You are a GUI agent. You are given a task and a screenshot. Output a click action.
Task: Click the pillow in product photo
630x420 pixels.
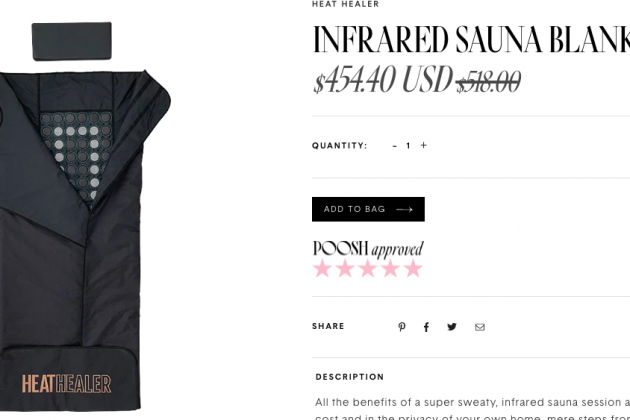click(x=72, y=41)
